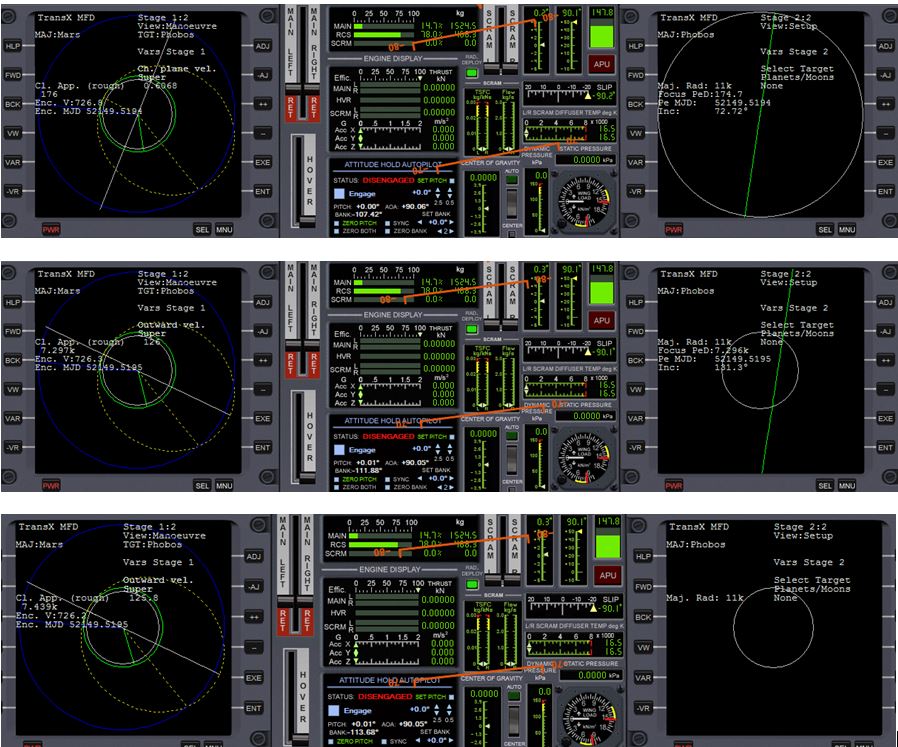Click -VR on Phobos MFD showing Inc 72.72°

[635, 191]
